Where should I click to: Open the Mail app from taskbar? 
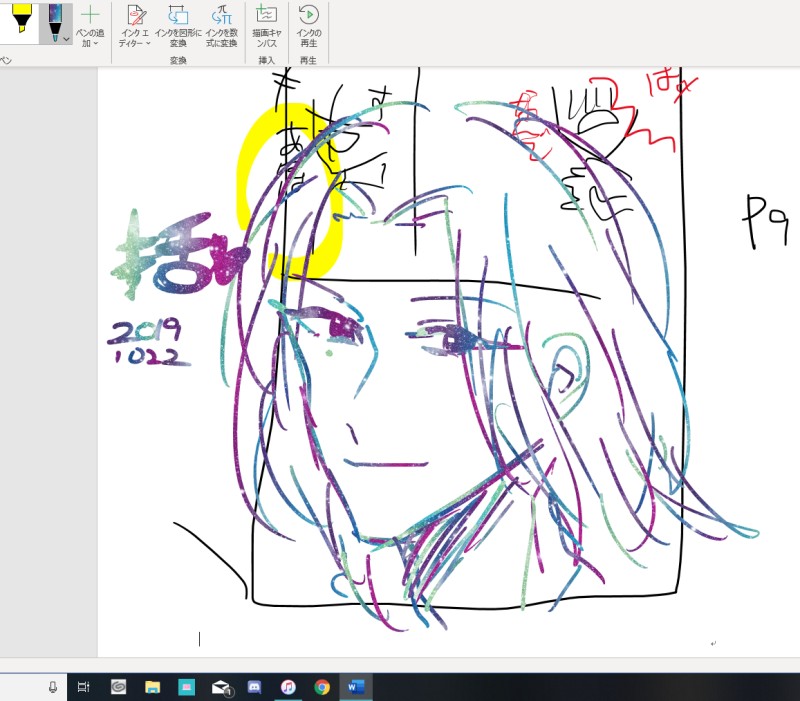222,688
